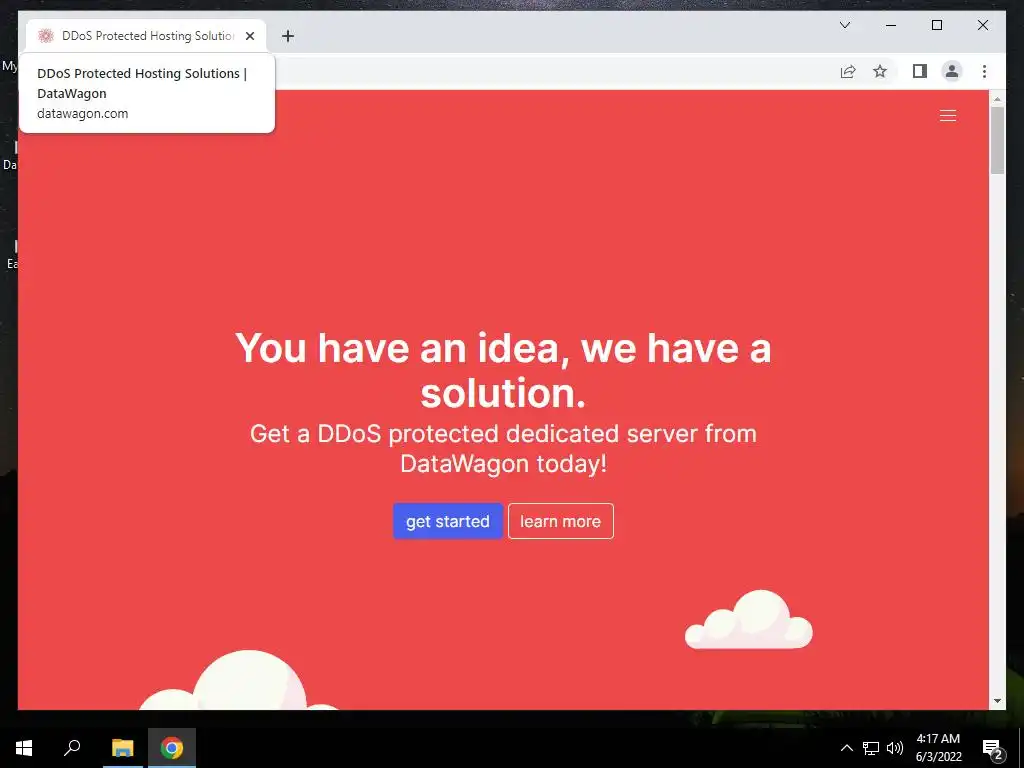This screenshot has height=768, width=1024.
Task: Click the 'get started' button
Action: pyautogui.click(x=447, y=521)
